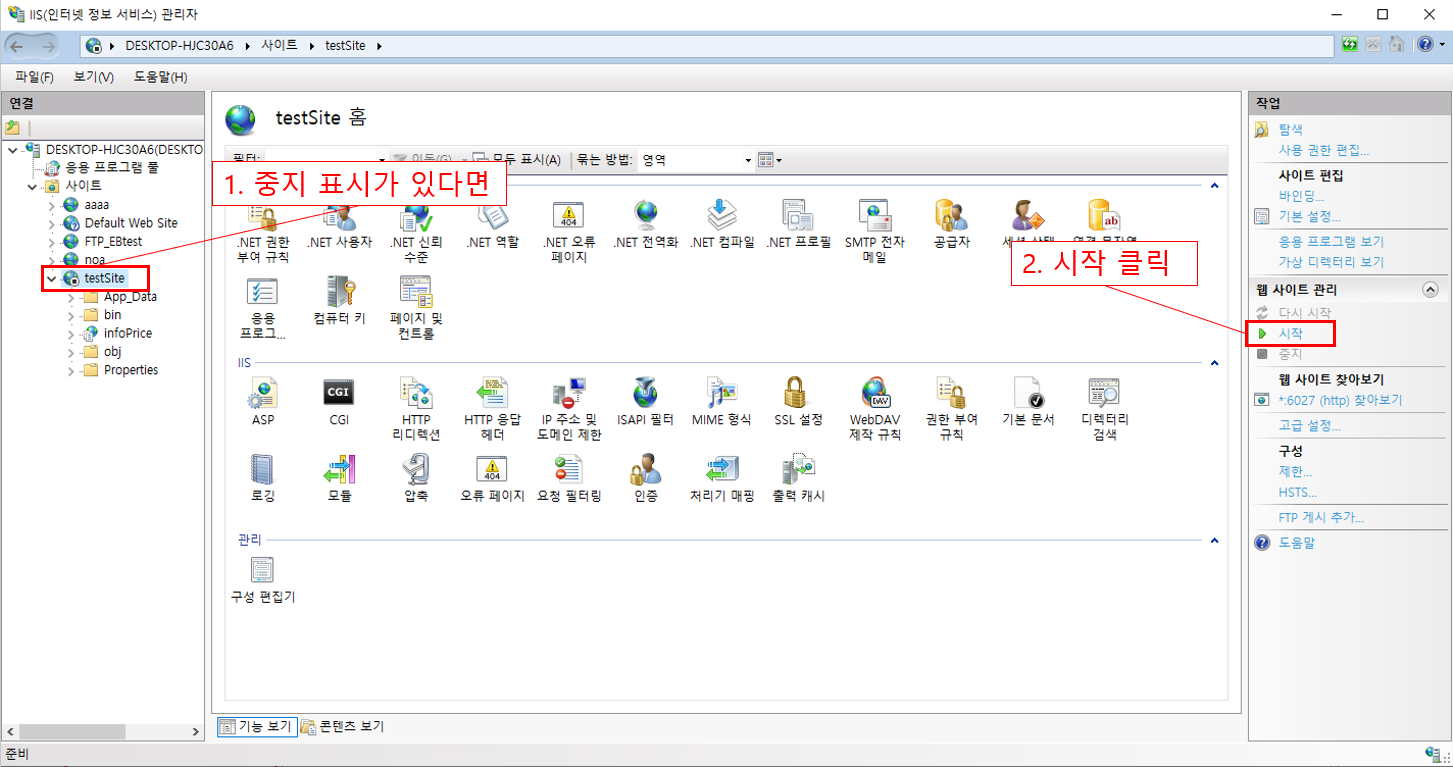Open 기본 설정... link

pos(1309,216)
